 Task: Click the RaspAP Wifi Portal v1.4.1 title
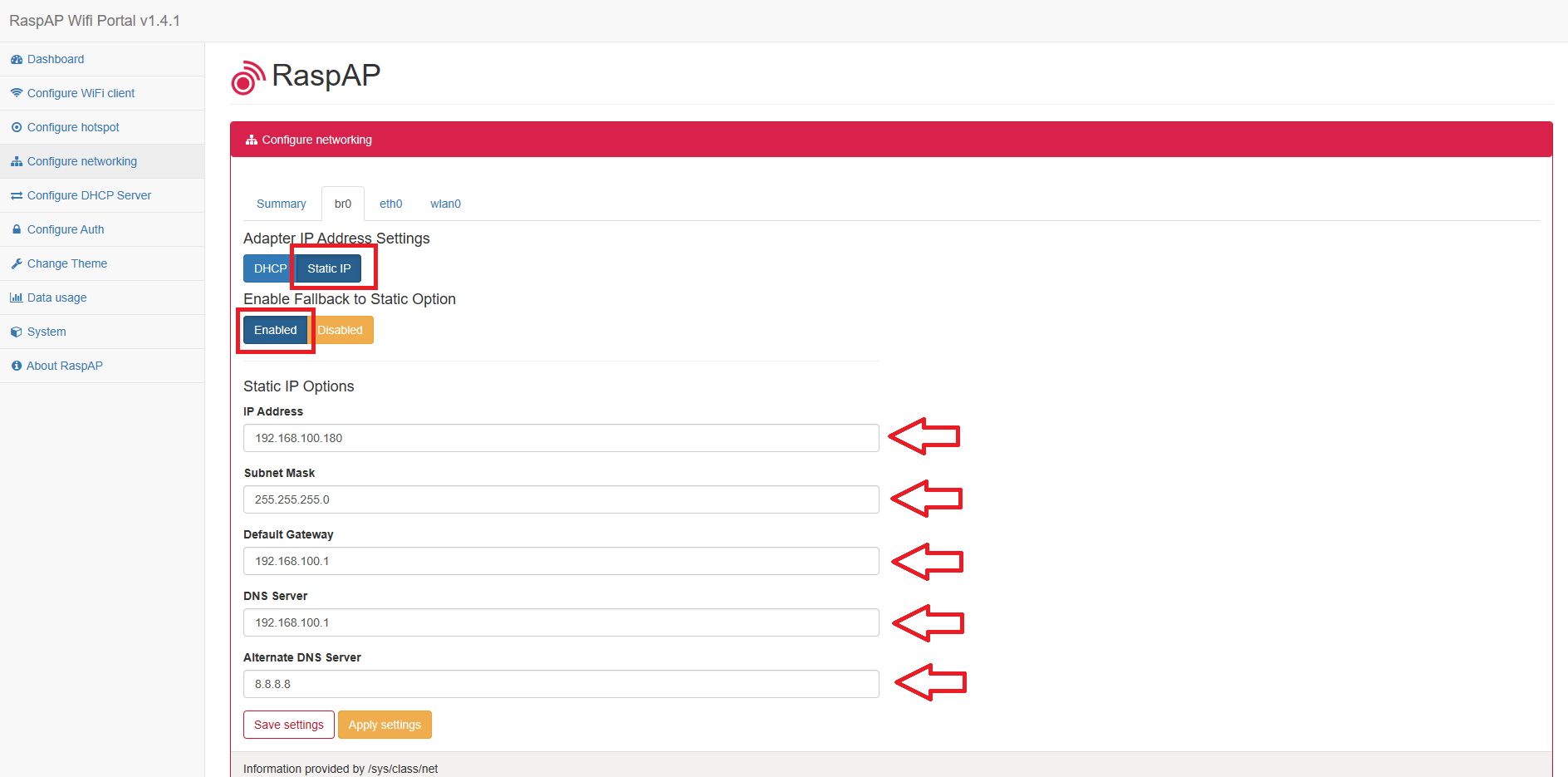pyautogui.click(x=95, y=21)
